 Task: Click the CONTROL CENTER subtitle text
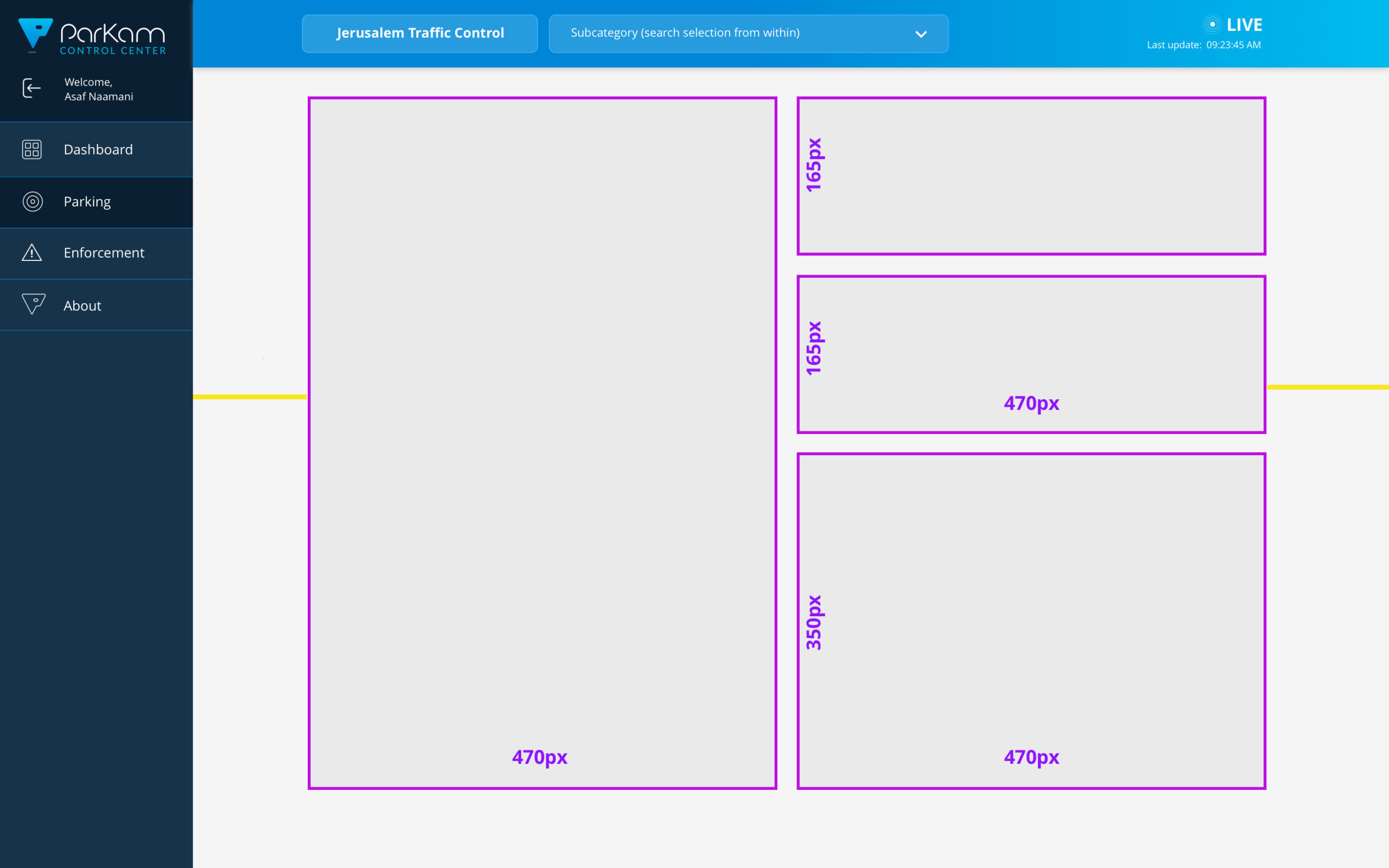pyautogui.click(x=113, y=50)
